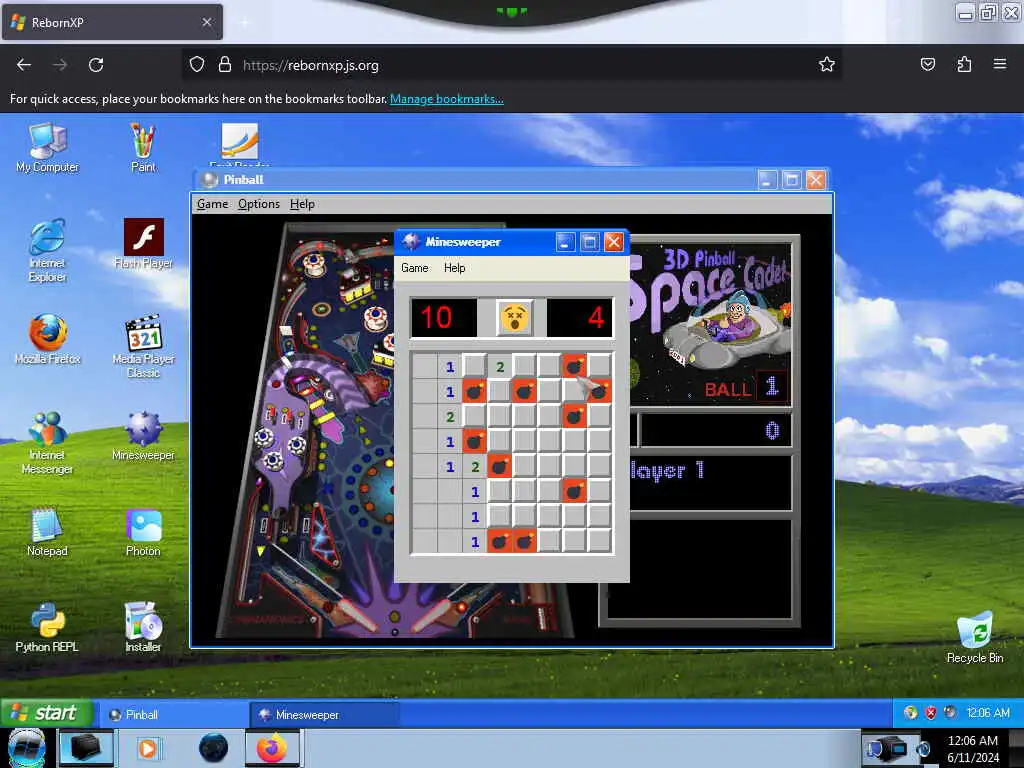Open the Help menu in Minesweeper
This screenshot has width=1024, height=768.
point(455,268)
